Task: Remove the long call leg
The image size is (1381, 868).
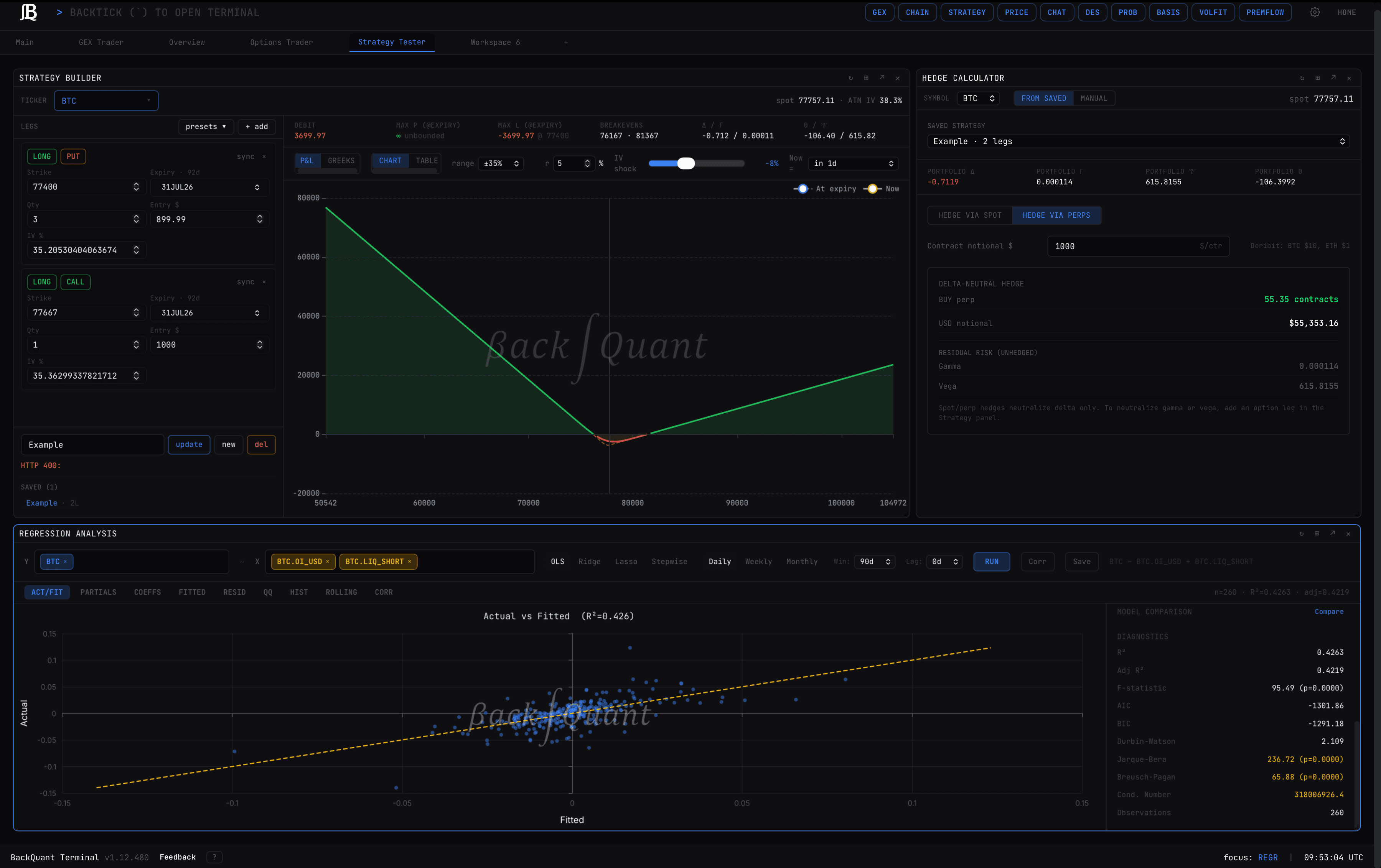Action: [x=264, y=282]
